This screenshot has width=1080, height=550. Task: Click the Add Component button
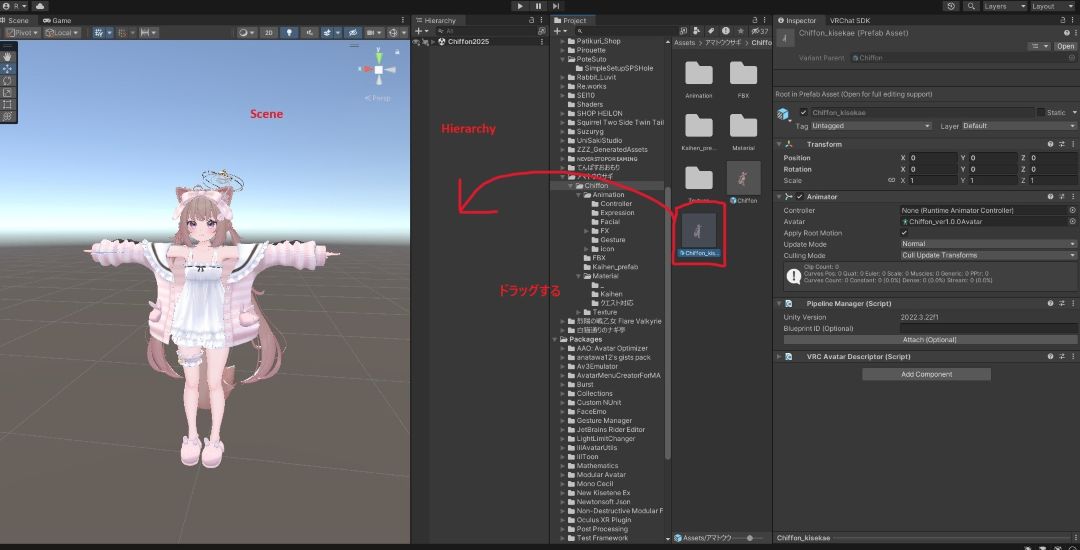tap(926, 374)
